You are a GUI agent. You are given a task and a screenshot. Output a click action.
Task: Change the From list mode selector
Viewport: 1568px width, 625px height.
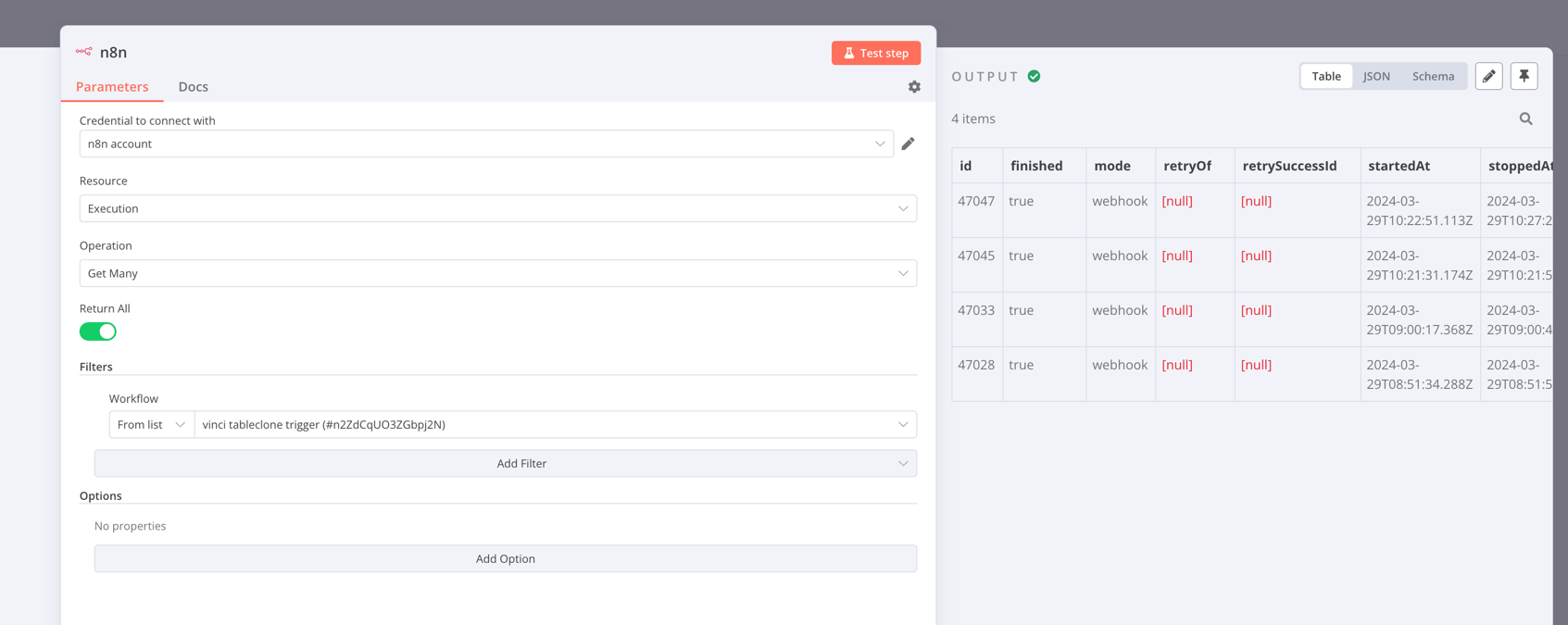(x=152, y=424)
